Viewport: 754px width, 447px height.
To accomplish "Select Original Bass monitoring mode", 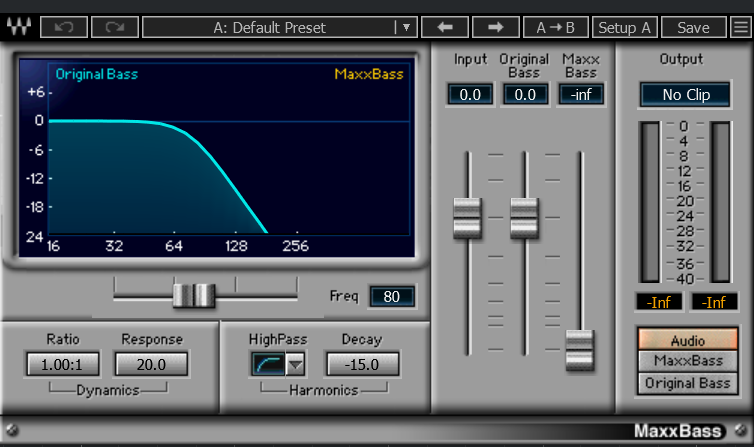I will click(x=688, y=383).
